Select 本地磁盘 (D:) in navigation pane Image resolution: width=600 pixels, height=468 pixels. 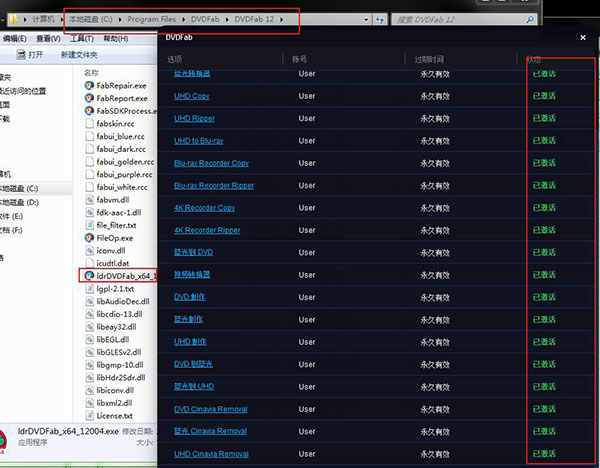tap(19, 202)
